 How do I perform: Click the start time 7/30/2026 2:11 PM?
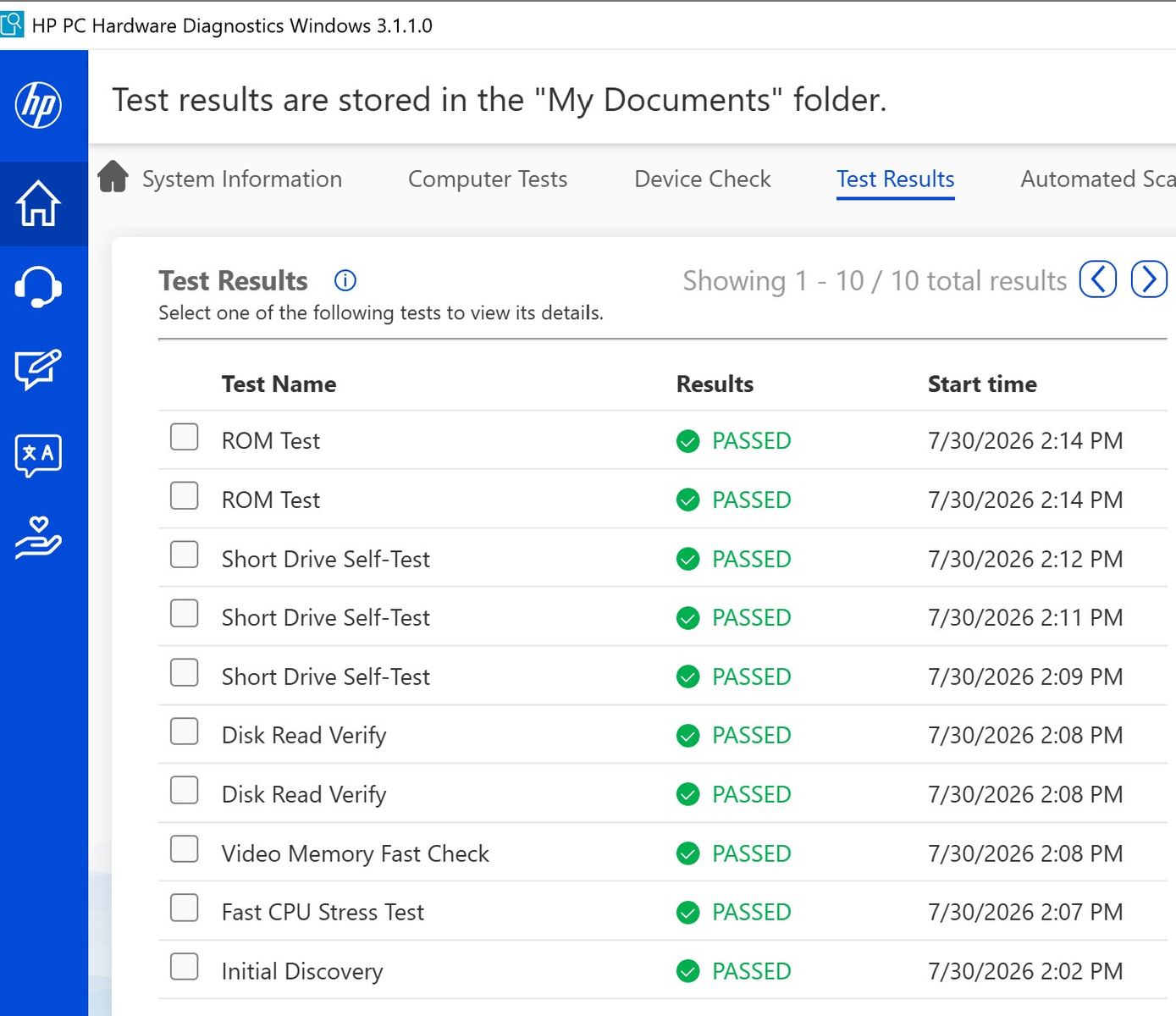[1025, 617]
